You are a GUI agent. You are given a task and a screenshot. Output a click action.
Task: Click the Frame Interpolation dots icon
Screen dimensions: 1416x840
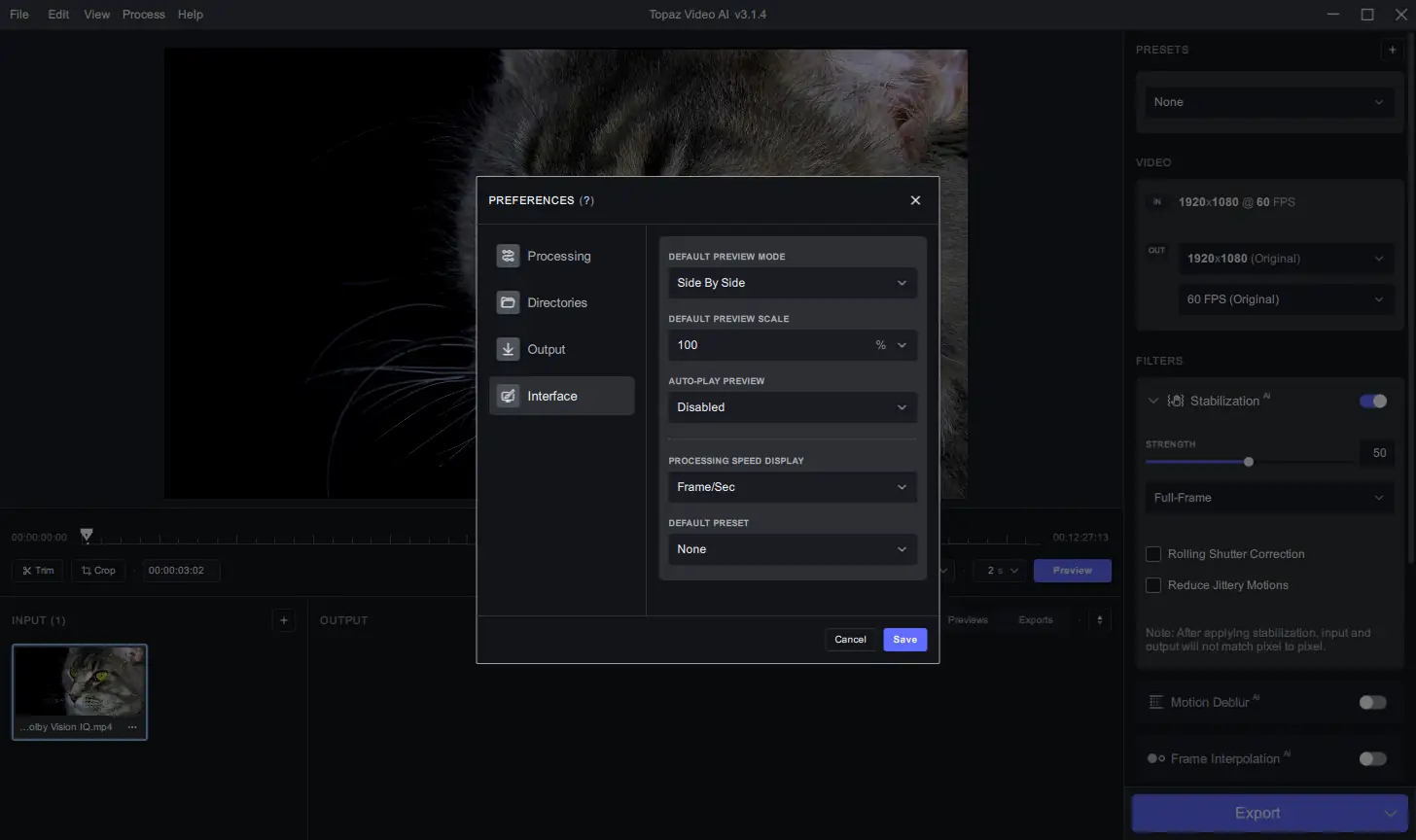coord(1156,758)
